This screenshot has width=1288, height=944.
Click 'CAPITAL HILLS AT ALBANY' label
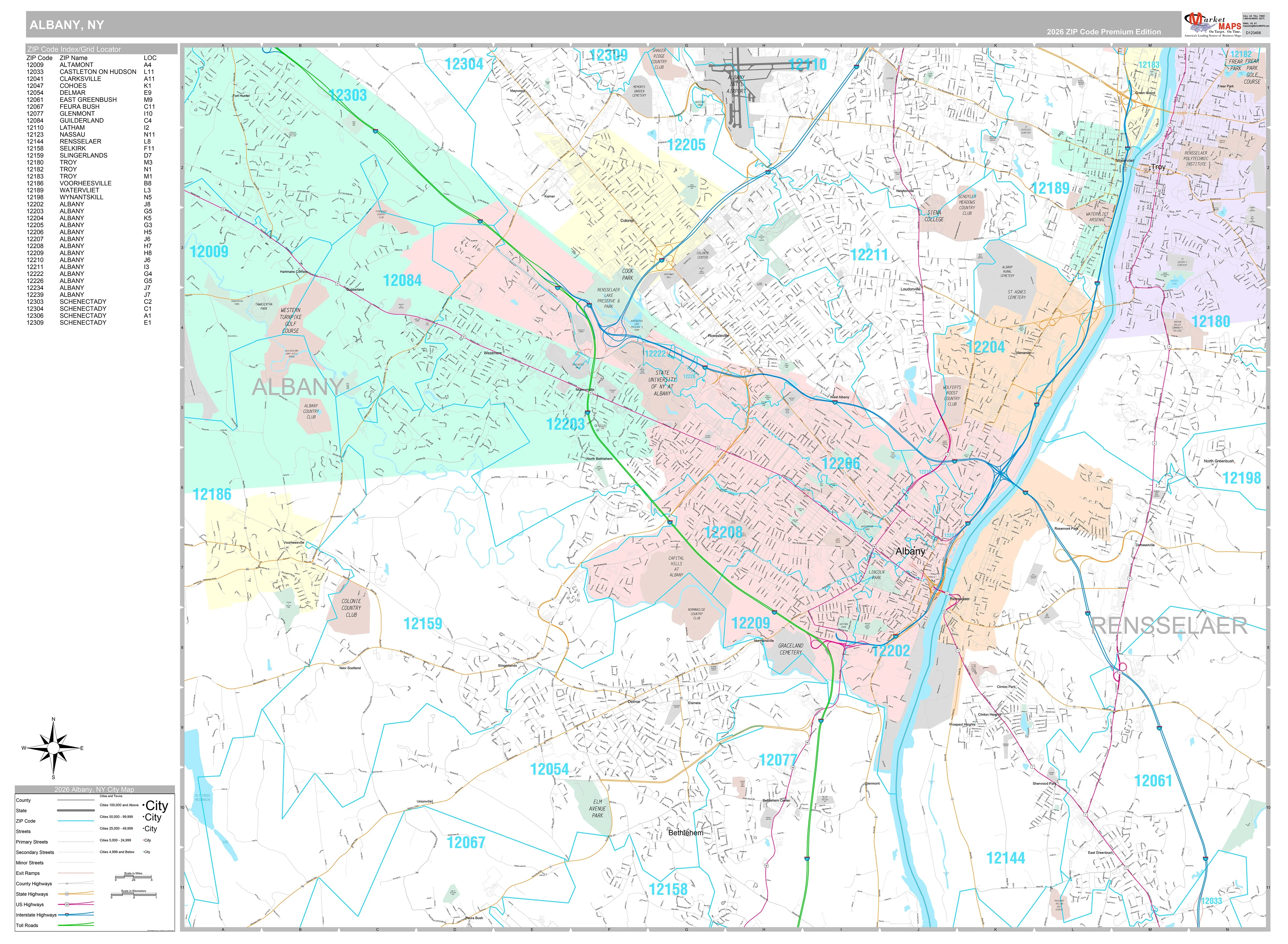click(x=676, y=566)
